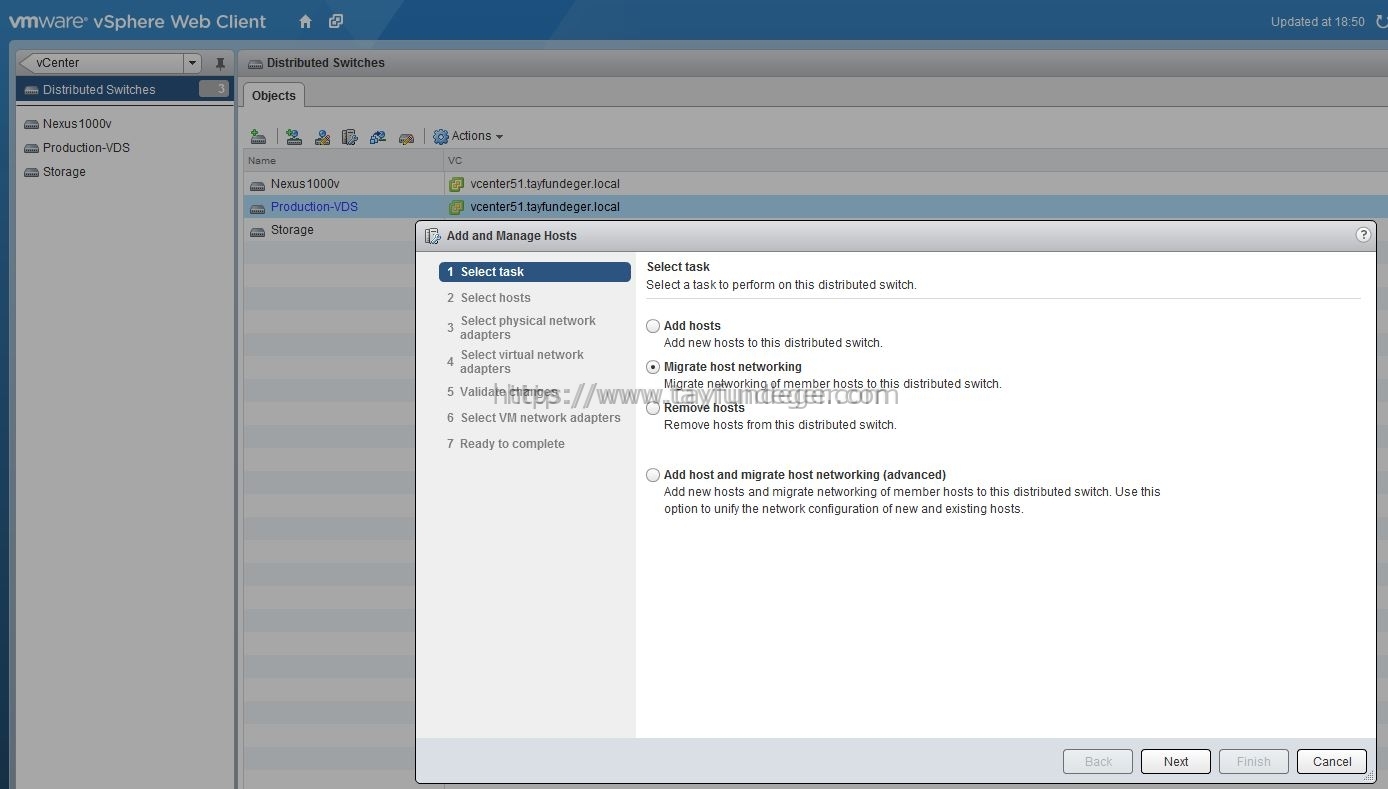Click the add and manage hosts icon
Image resolution: width=1388 pixels, height=789 pixels.
tap(349, 136)
